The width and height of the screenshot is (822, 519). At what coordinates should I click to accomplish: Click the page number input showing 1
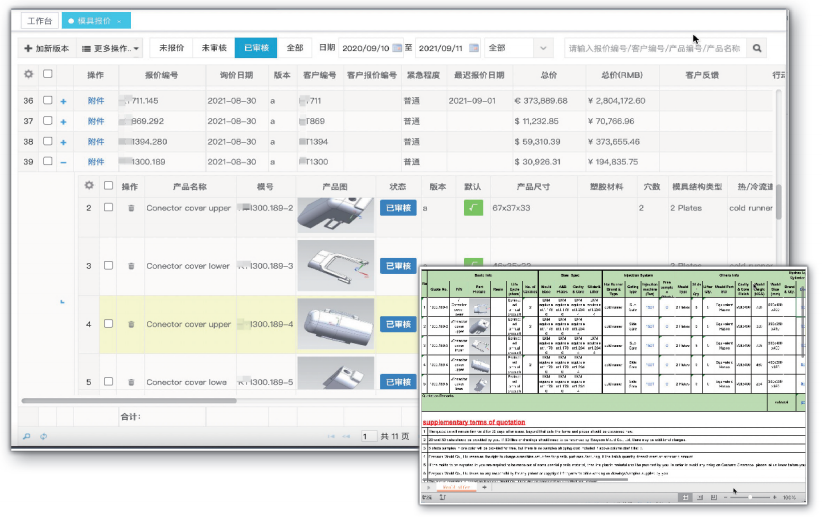pos(368,436)
